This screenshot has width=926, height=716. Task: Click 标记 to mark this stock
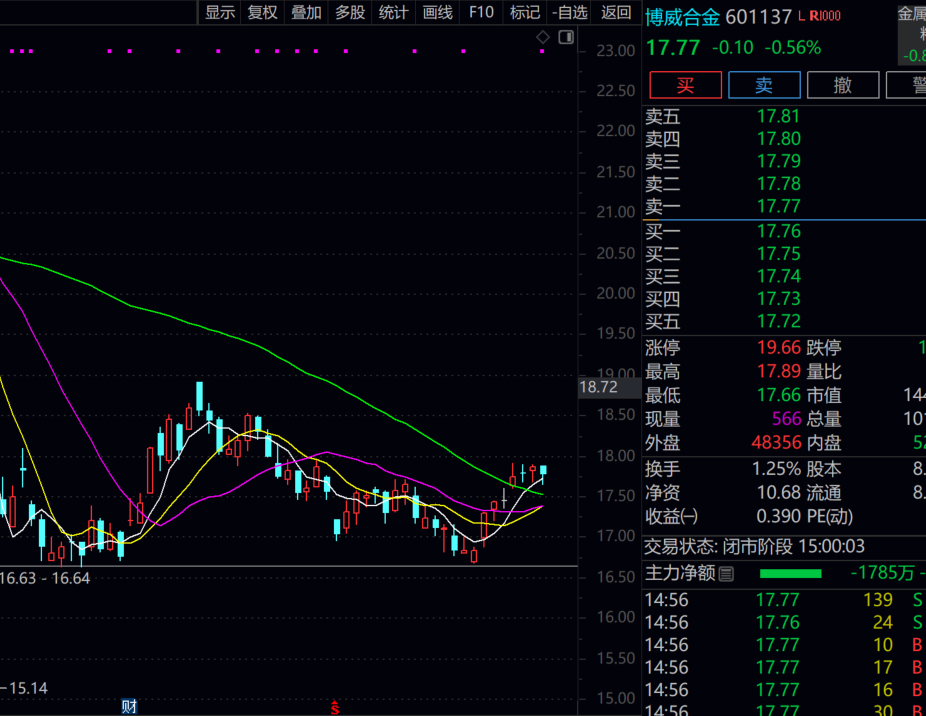click(525, 12)
